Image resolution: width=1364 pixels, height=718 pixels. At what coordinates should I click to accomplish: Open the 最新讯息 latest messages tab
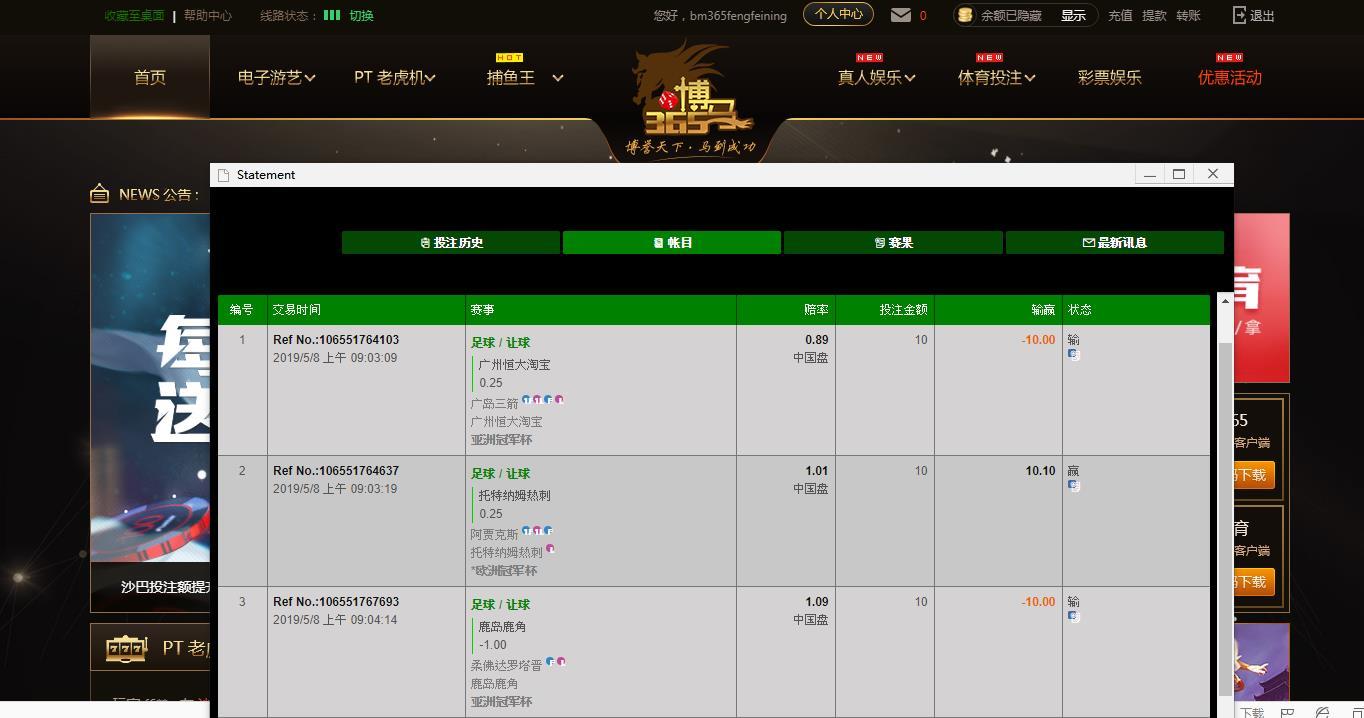(1114, 242)
